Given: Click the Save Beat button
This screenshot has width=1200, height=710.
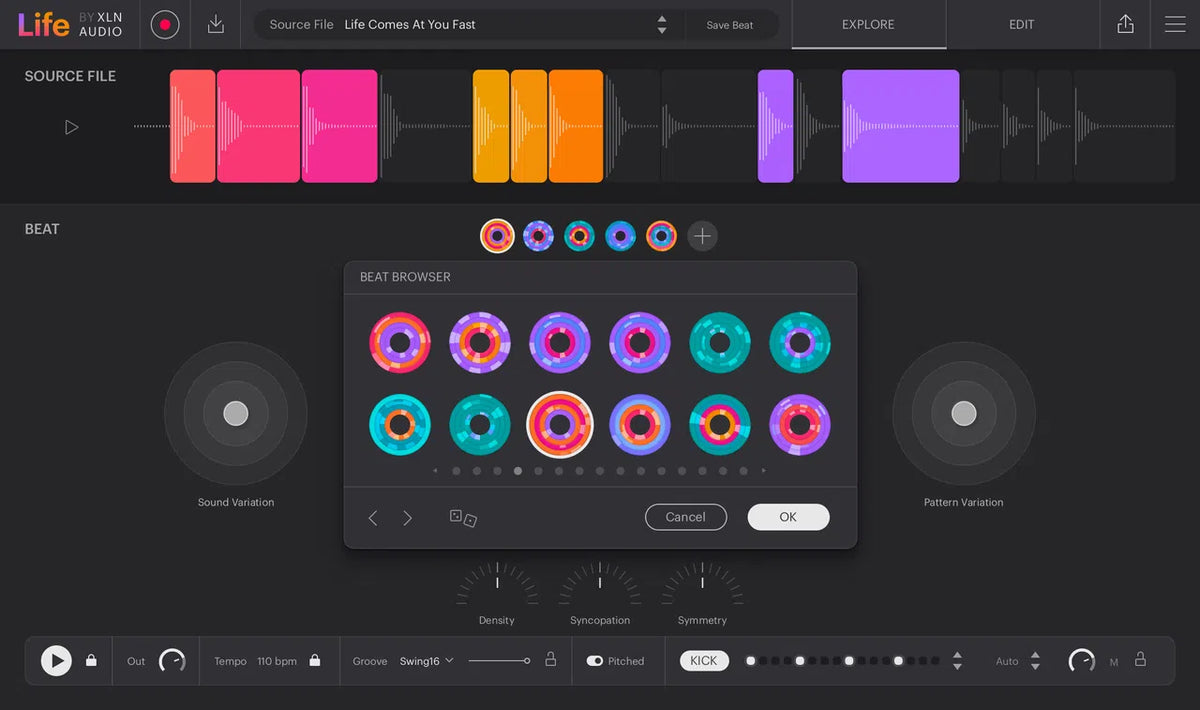Looking at the screenshot, I should click(731, 24).
